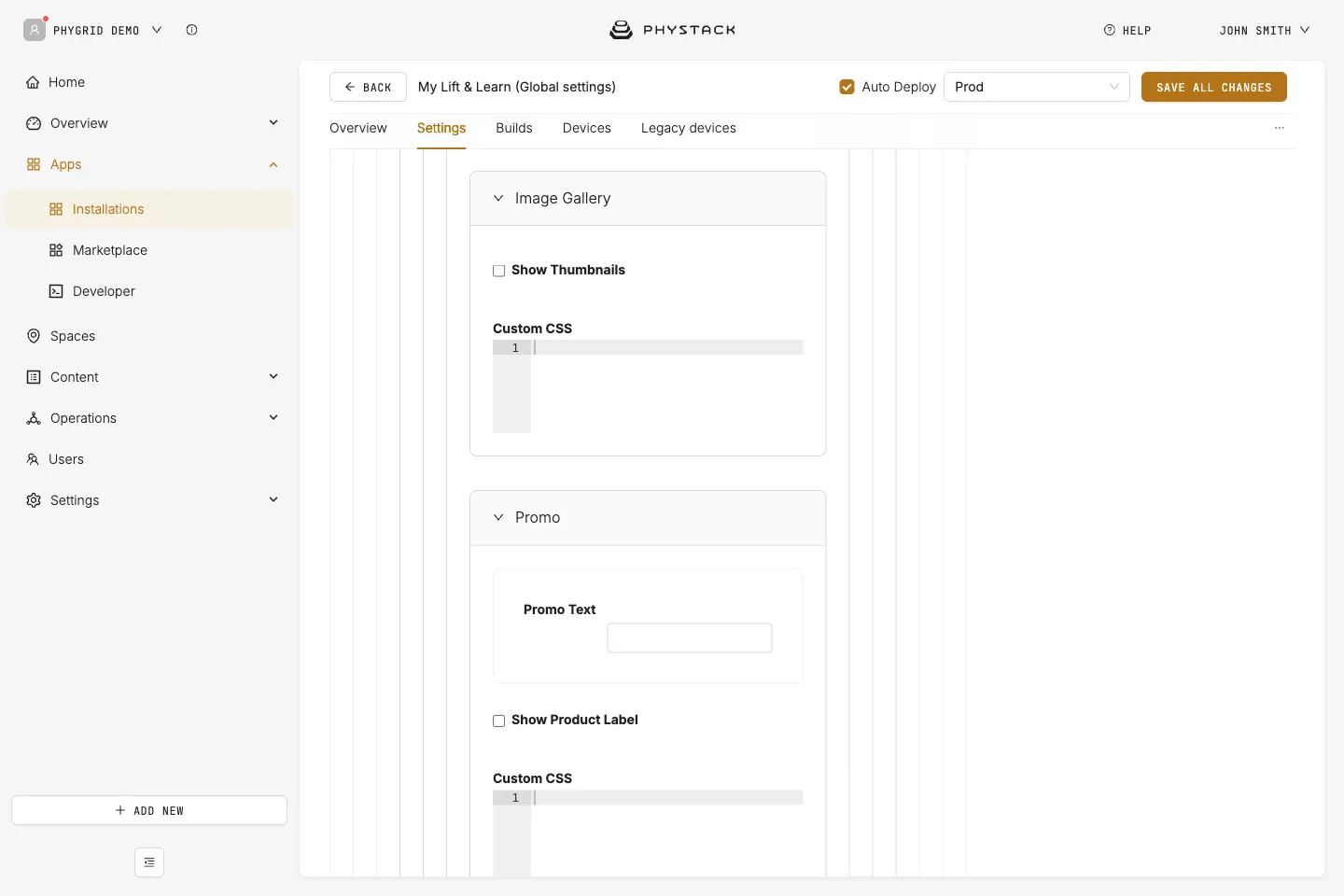Collapse the Promo panel

pyautogui.click(x=648, y=518)
